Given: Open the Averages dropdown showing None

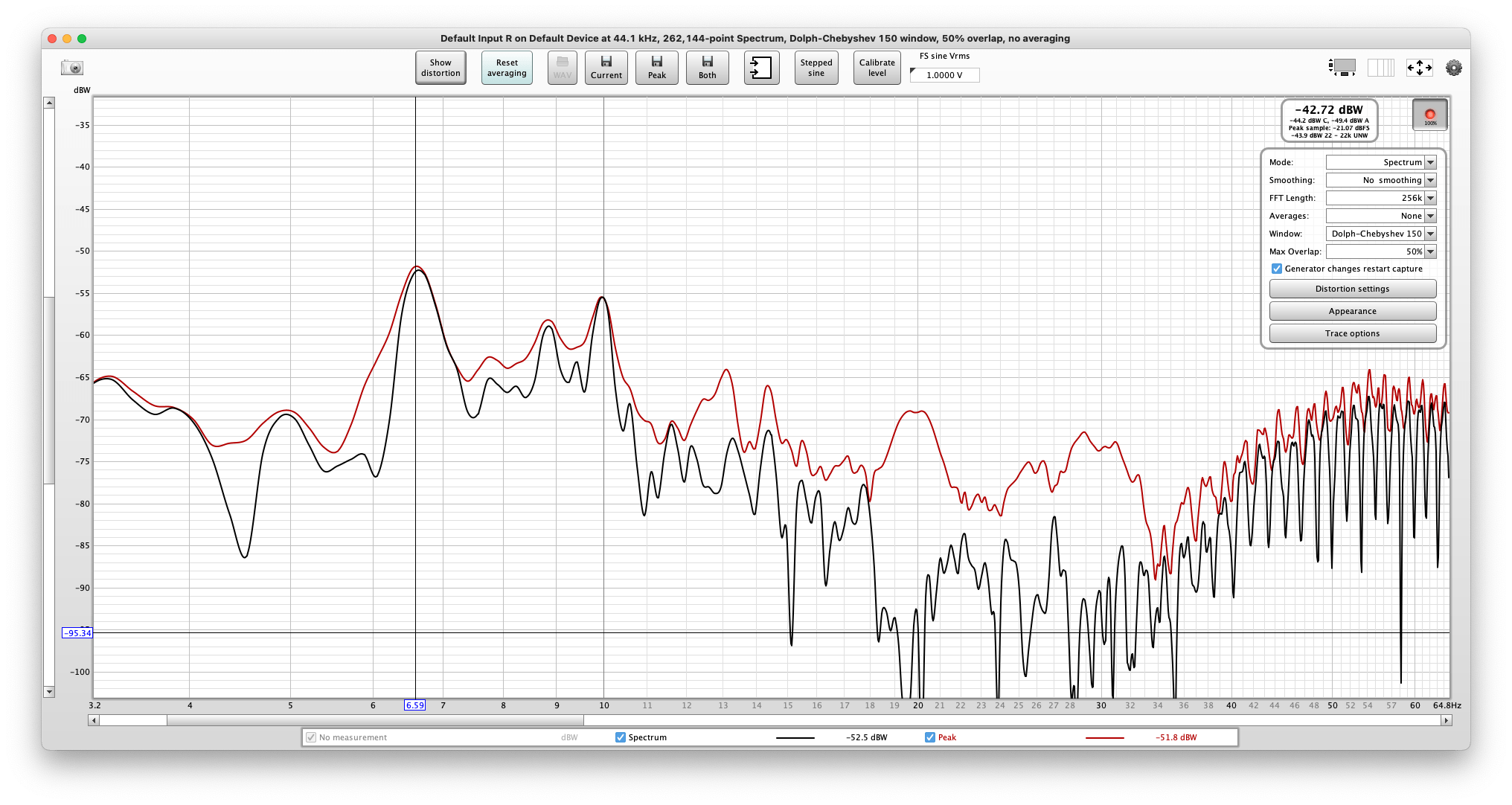Looking at the screenshot, I should pyautogui.click(x=1381, y=216).
